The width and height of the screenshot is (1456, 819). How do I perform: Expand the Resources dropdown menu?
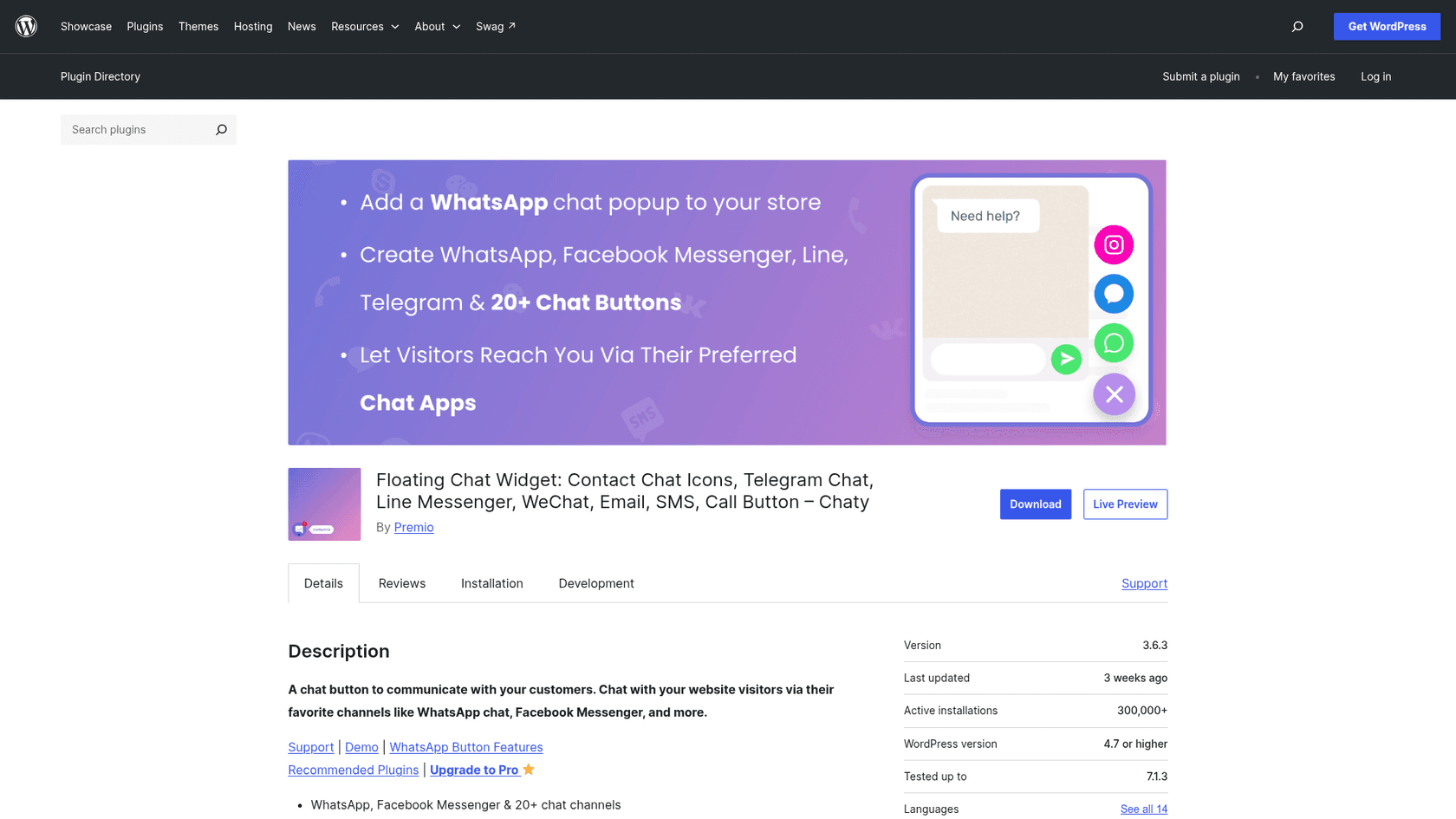click(x=365, y=27)
